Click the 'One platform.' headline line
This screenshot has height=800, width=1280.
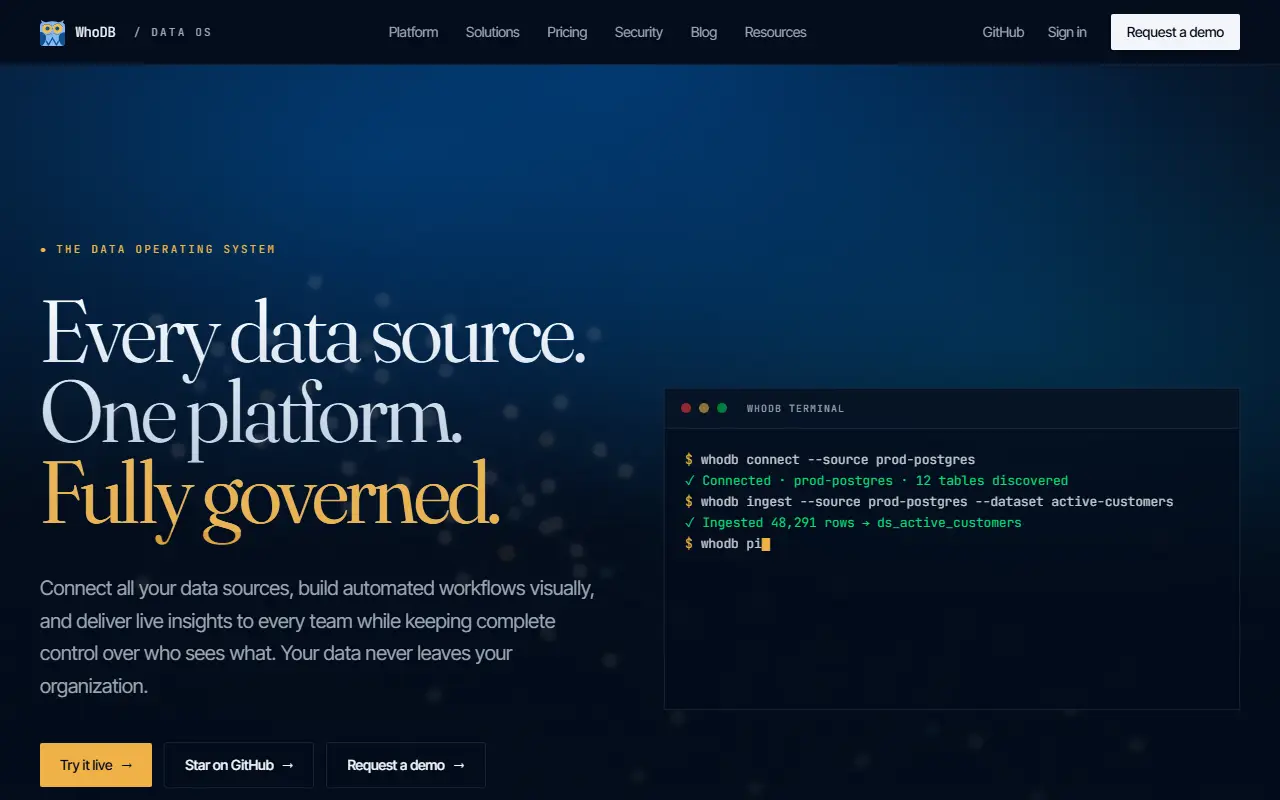pyautogui.click(x=251, y=415)
